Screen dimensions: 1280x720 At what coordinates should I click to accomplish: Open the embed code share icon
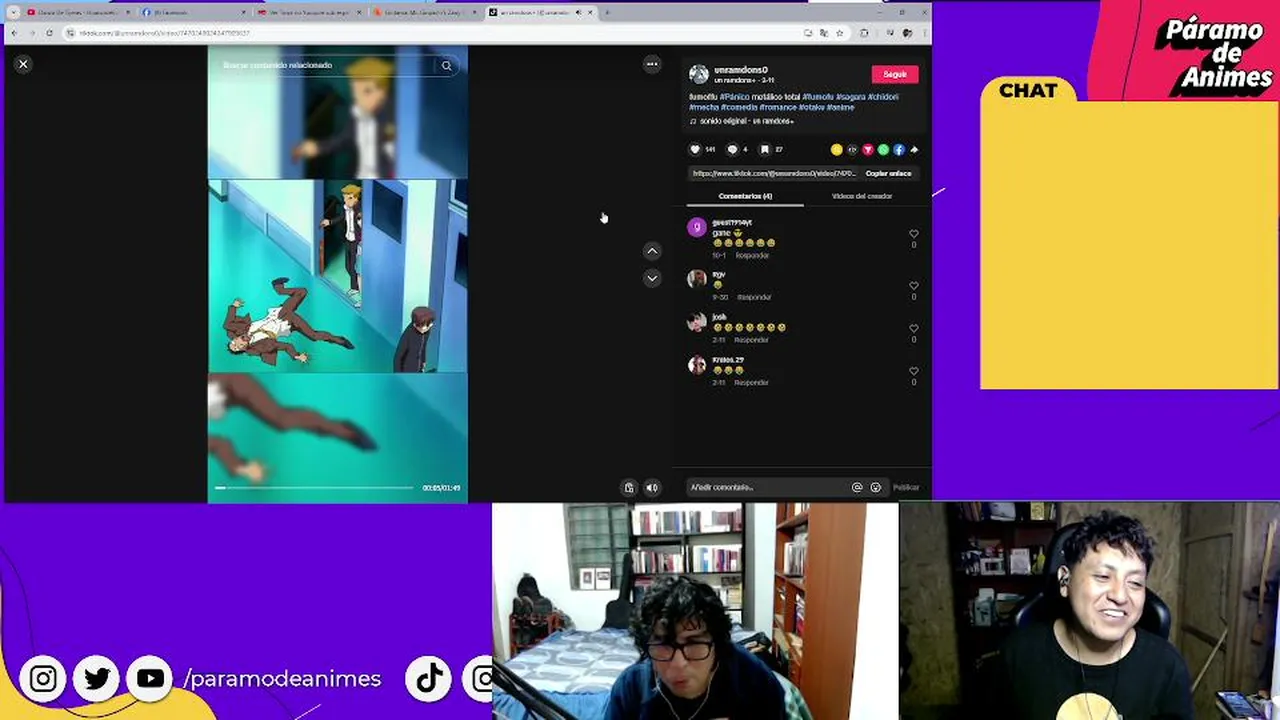[x=852, y=149]
